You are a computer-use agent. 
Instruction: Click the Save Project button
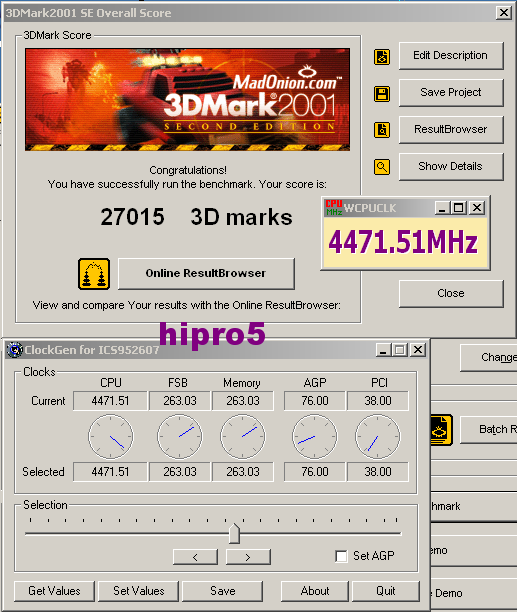pos(451,93)
